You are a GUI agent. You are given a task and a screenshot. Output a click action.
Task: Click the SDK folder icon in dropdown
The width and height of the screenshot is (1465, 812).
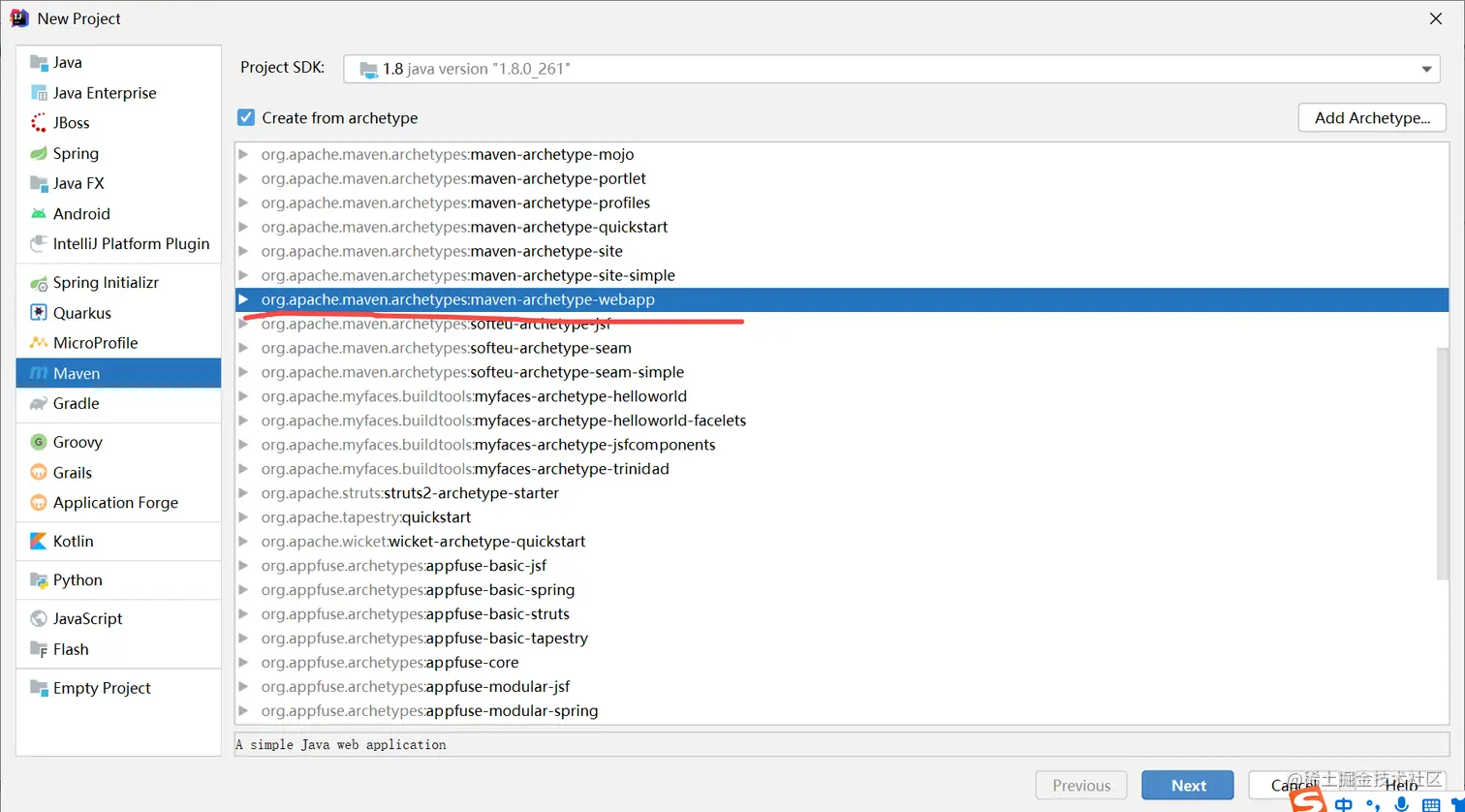368,69
